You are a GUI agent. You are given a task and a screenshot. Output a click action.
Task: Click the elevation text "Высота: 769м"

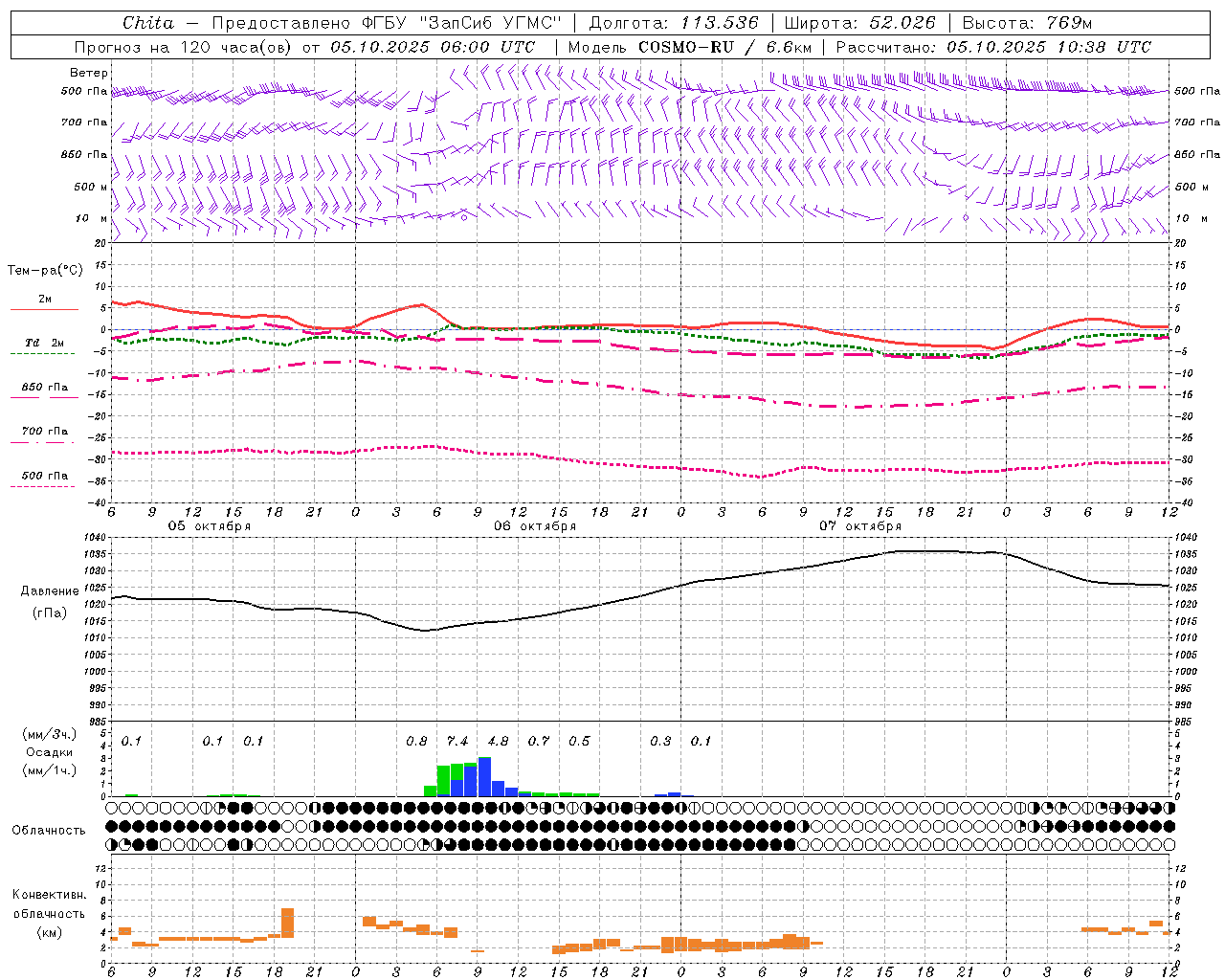click(1027, 23)
